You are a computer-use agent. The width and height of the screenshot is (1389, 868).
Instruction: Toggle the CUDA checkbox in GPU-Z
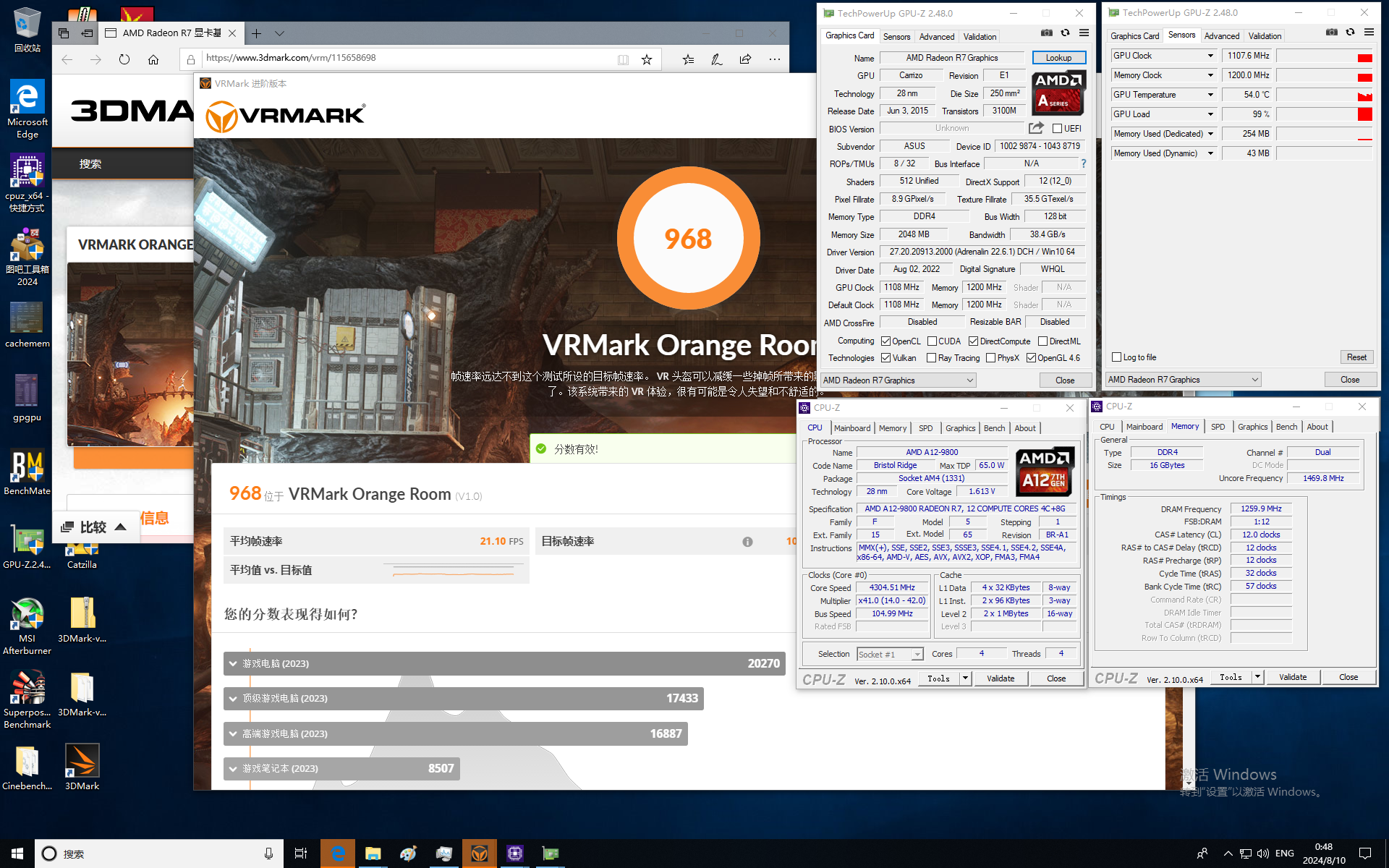tap(932, 341)
